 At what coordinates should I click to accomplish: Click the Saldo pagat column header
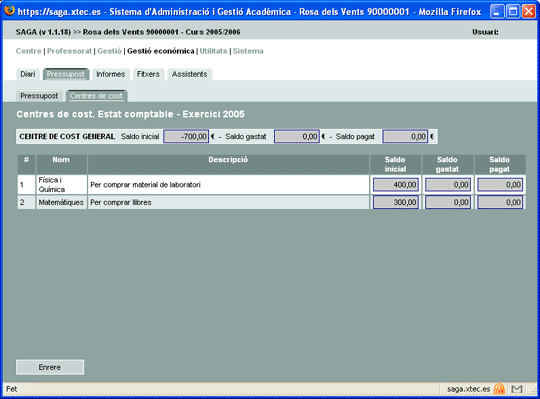[500, 164]
